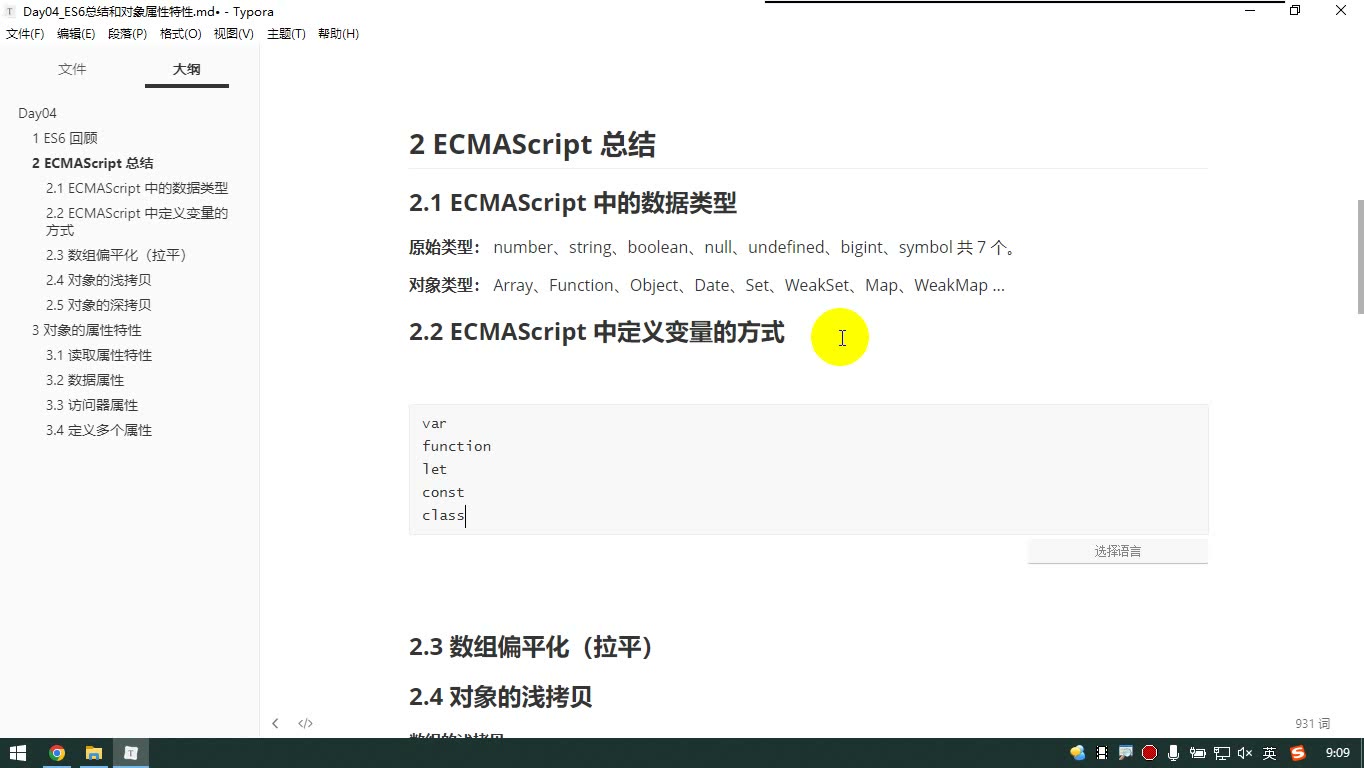The height and width of the screenshot is (768, 1364).
Task: Jump to outline item 3.1 读取属性特性
Action: click(x=99, y=355)
